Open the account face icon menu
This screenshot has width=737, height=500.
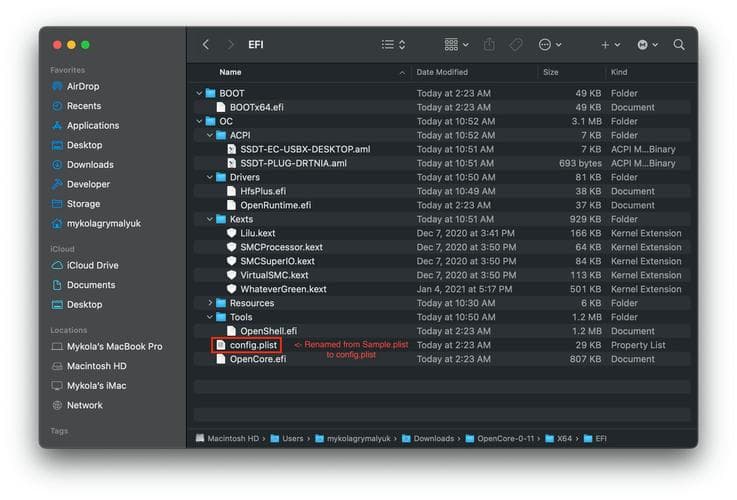(647, 45)
